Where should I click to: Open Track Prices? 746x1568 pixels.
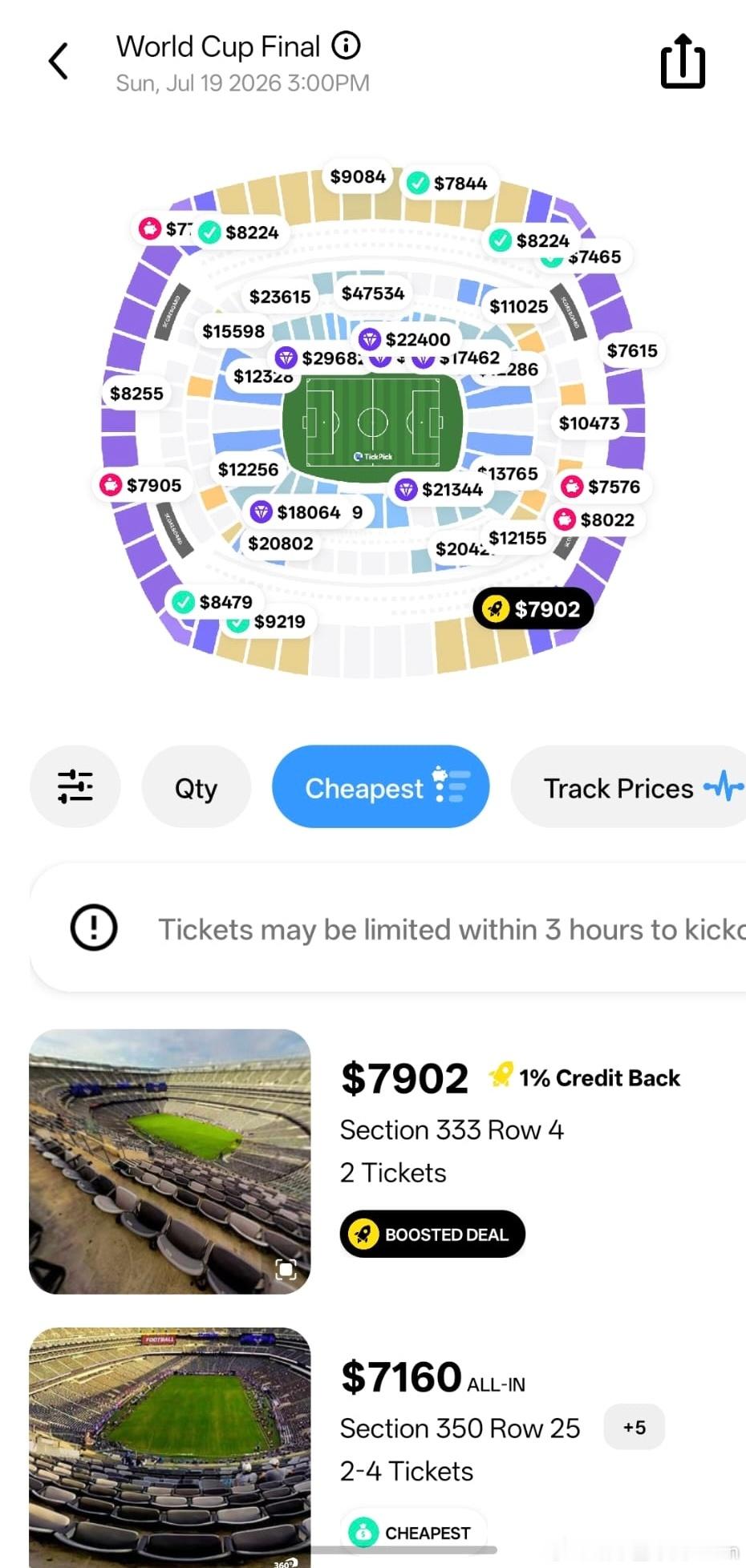point(628,786)
